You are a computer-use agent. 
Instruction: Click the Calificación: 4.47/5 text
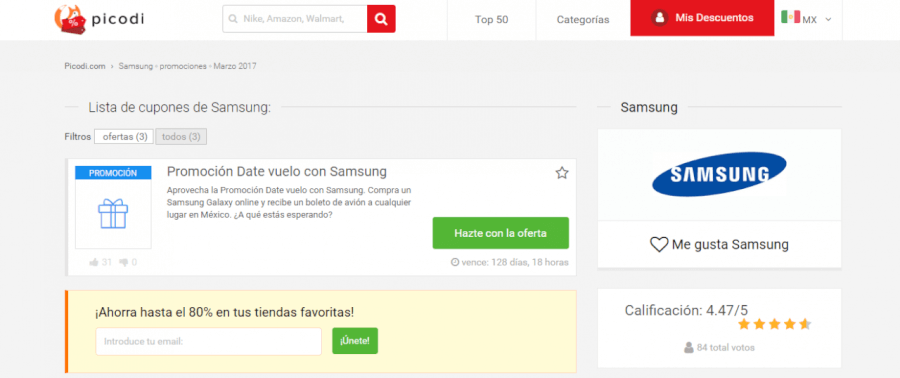686,310
